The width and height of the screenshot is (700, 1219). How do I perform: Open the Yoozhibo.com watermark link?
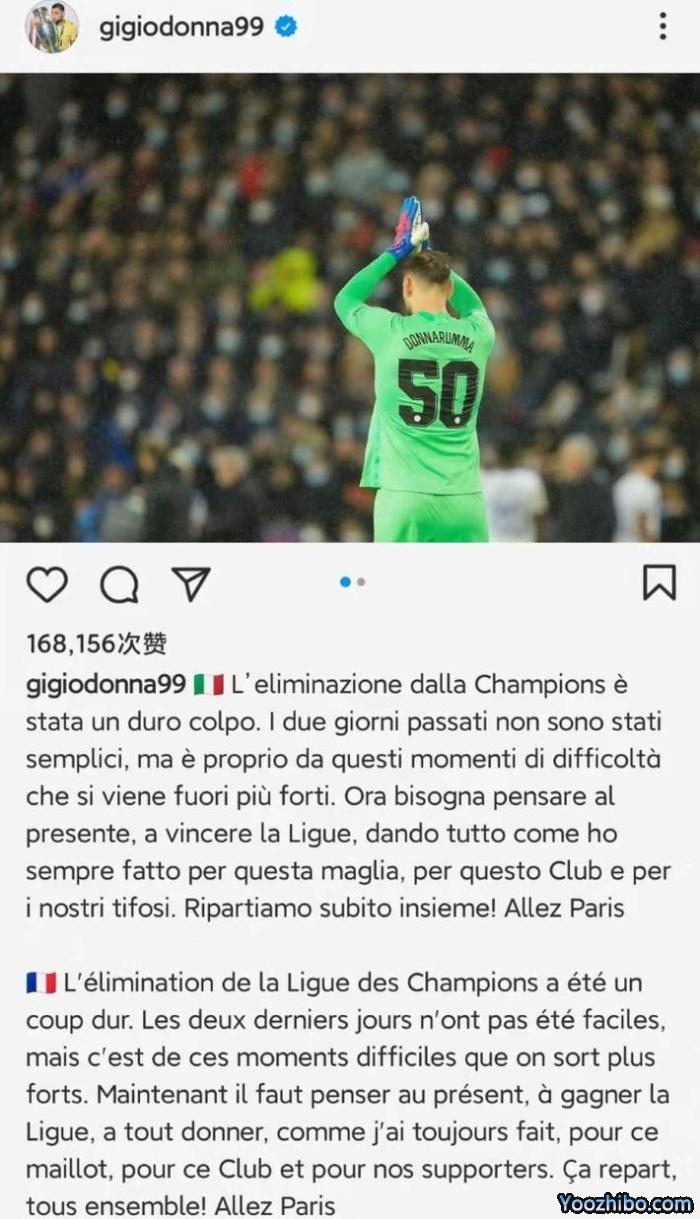[x=624, y=1203]
